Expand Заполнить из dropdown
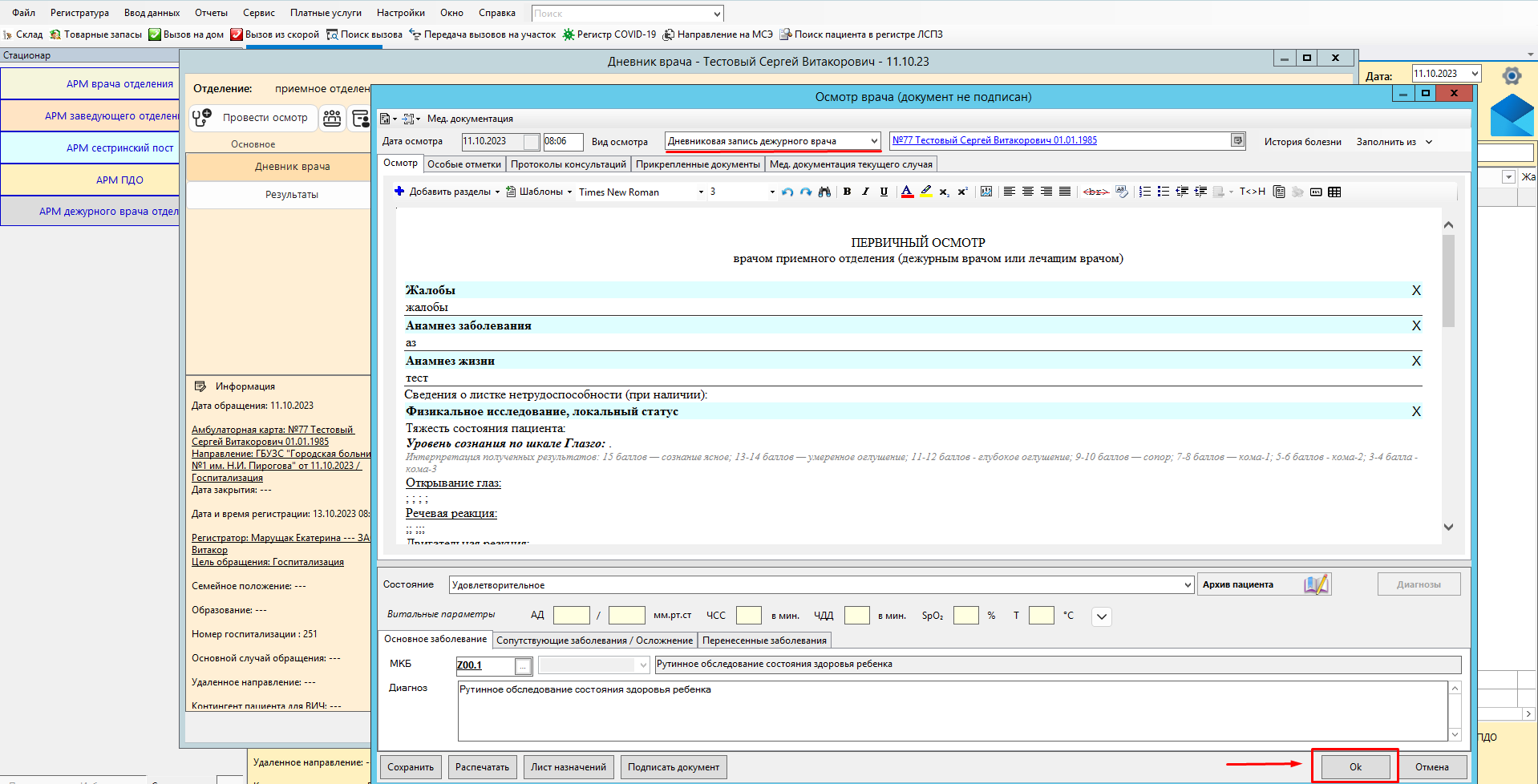The width and height of the screenshot is (1538, 784). coord(1429,142)
